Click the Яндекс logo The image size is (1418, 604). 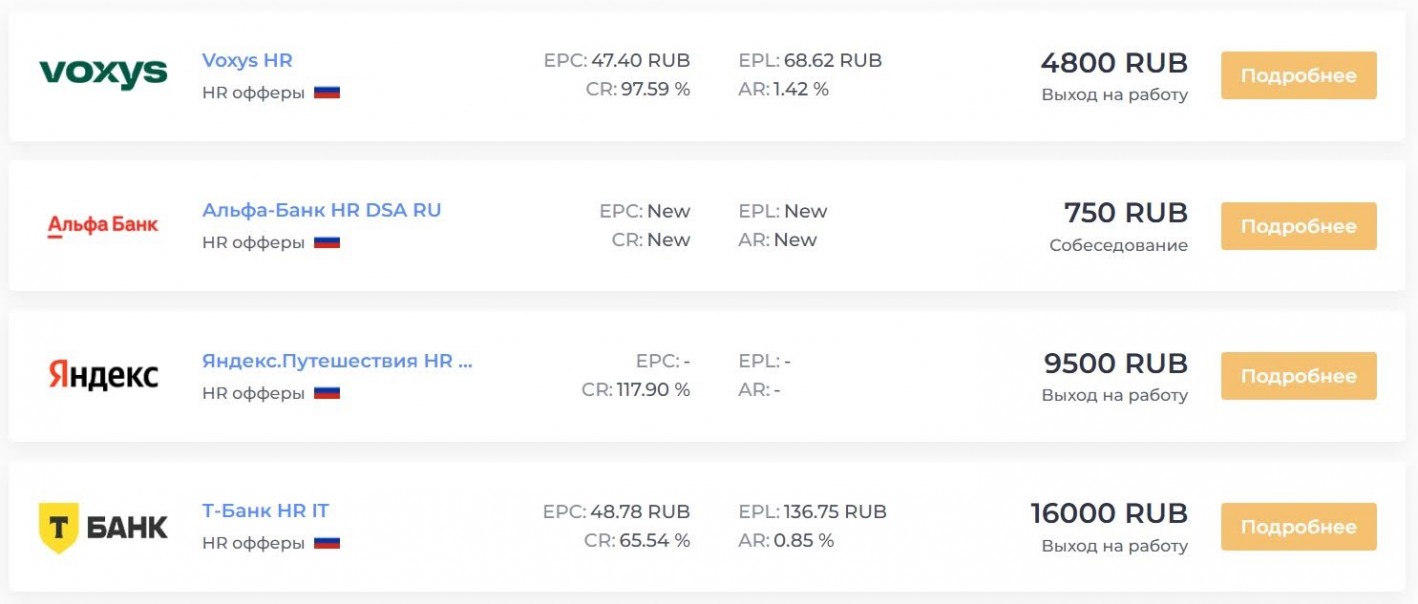(x=103, y=375)
